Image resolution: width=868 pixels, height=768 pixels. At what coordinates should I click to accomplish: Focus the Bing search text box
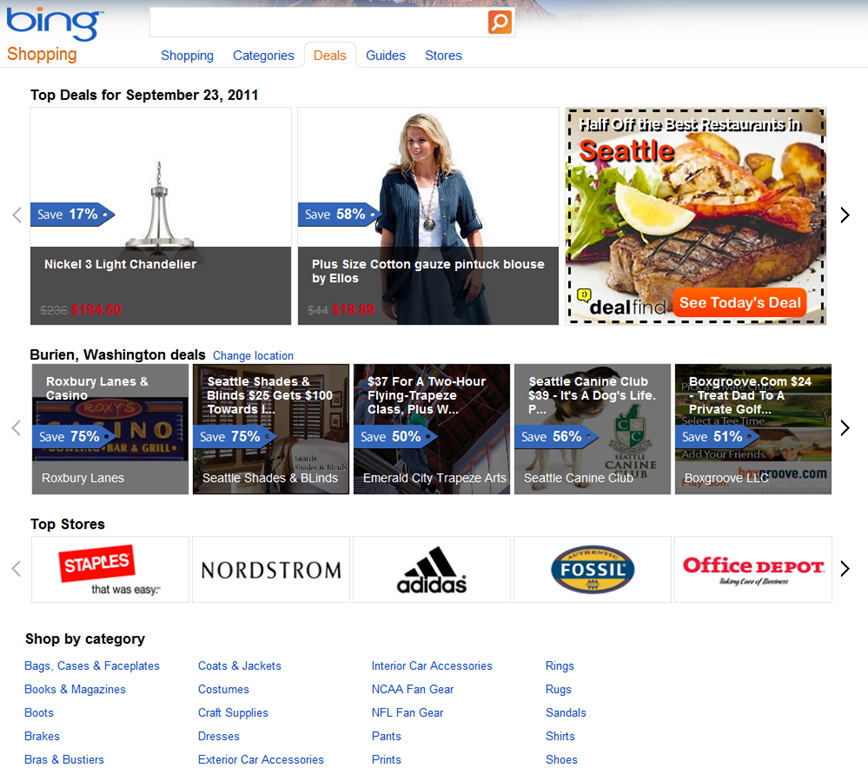318,22
